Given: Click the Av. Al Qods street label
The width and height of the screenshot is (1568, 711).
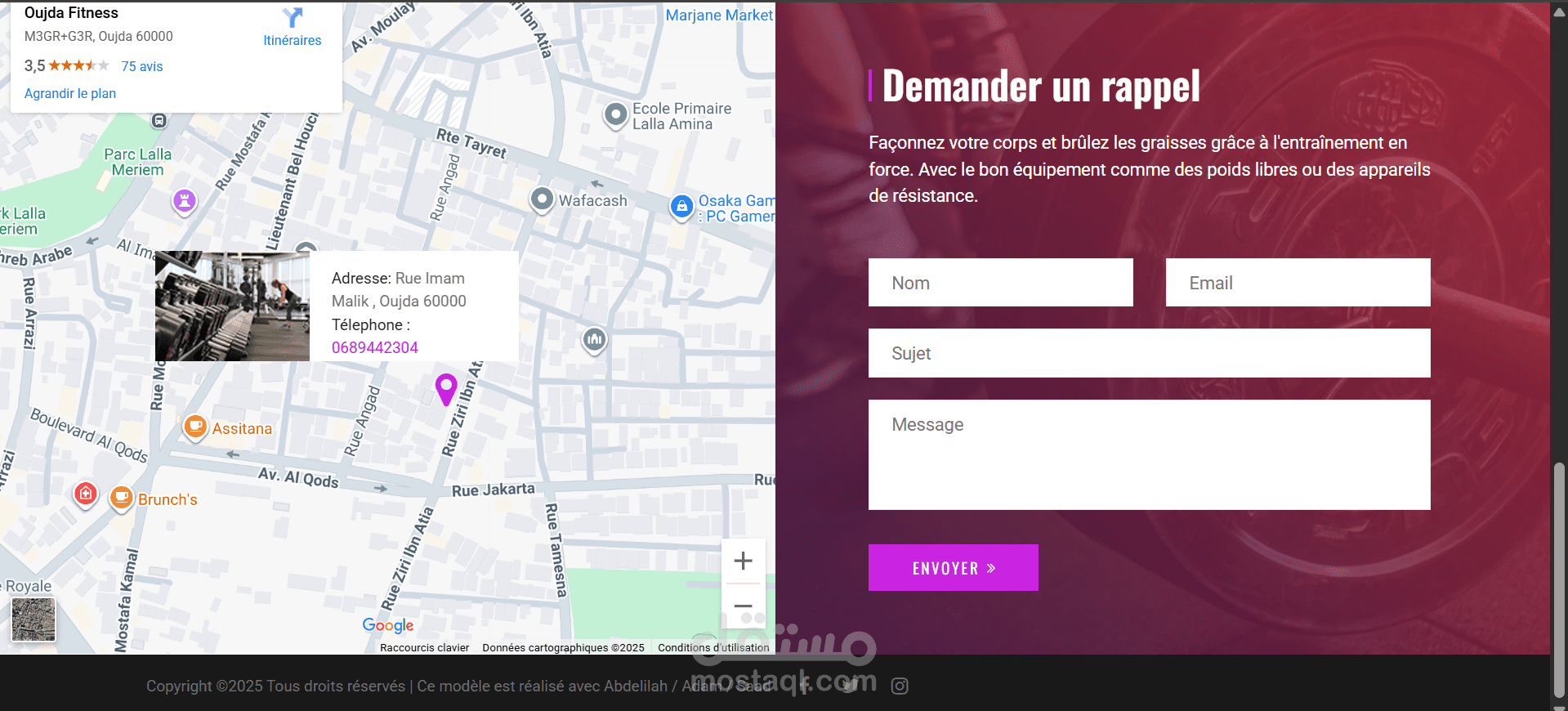Looking at the screenshot, I should [x=298, y=477].
